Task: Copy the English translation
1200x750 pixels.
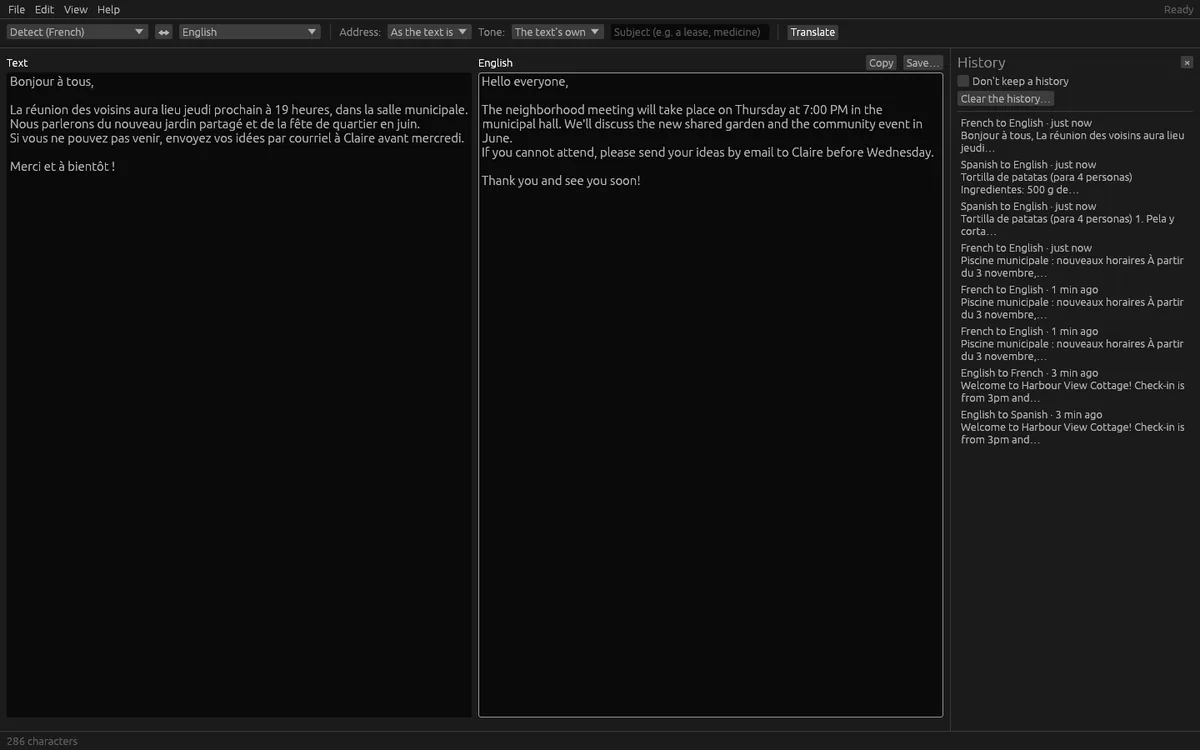Action: (x=881, y=63)
